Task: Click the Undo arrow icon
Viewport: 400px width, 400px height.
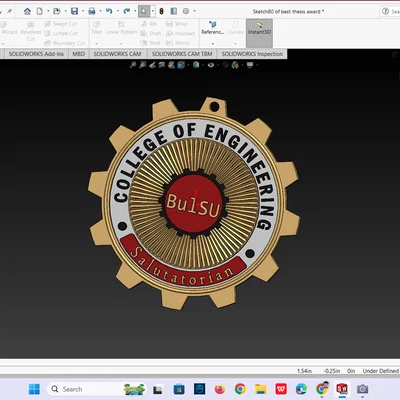Action: tap(109, 11)
